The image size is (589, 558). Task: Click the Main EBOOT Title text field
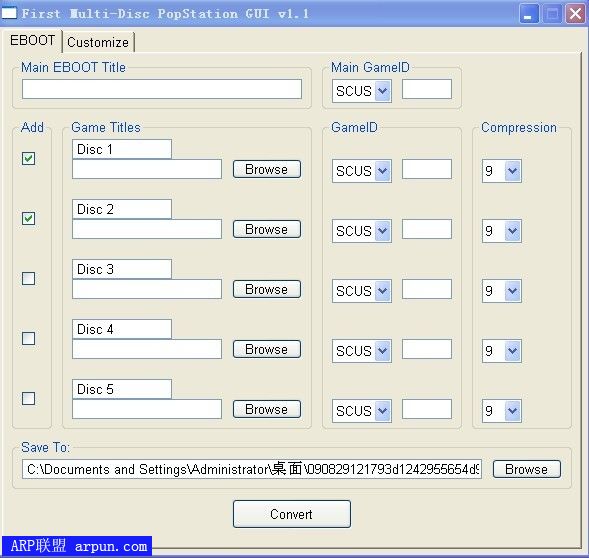(162, 89)
